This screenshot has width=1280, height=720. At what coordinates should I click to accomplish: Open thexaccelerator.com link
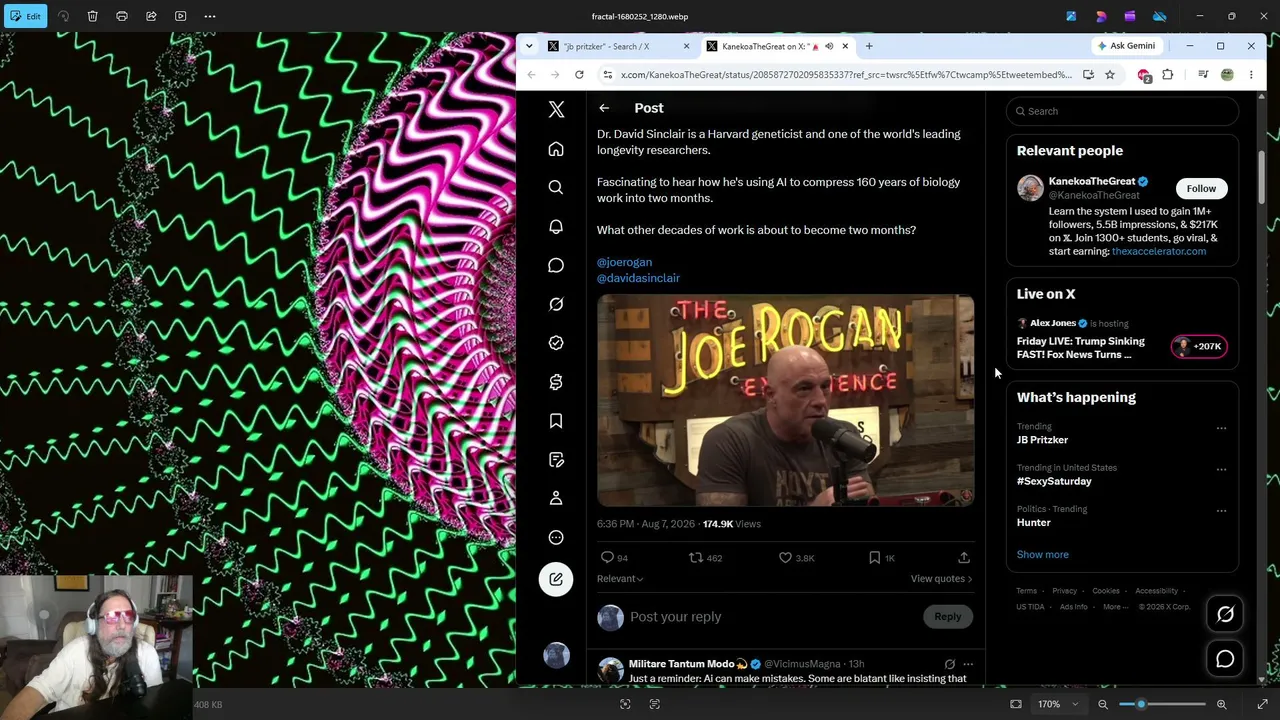click(x=1159, y=251)
